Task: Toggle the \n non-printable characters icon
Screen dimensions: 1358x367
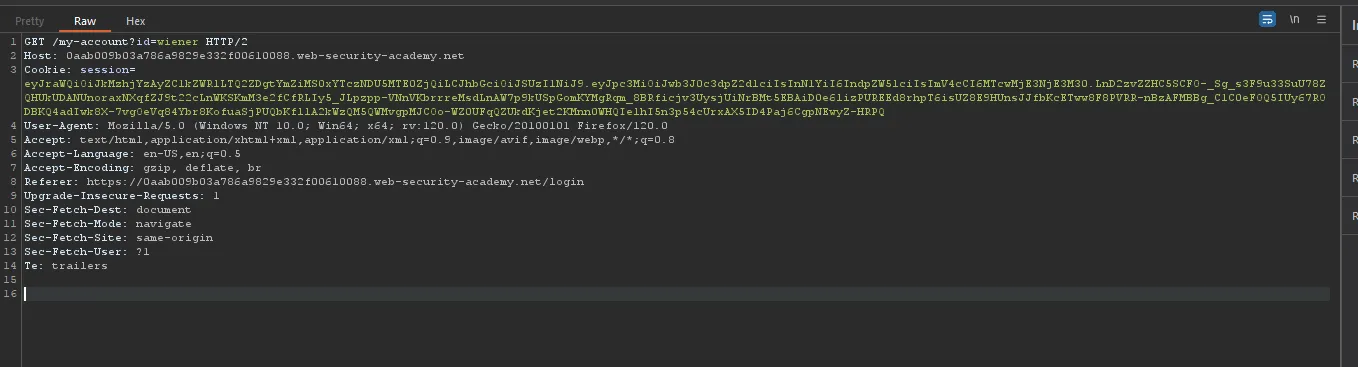Action: click(1295, 19)
